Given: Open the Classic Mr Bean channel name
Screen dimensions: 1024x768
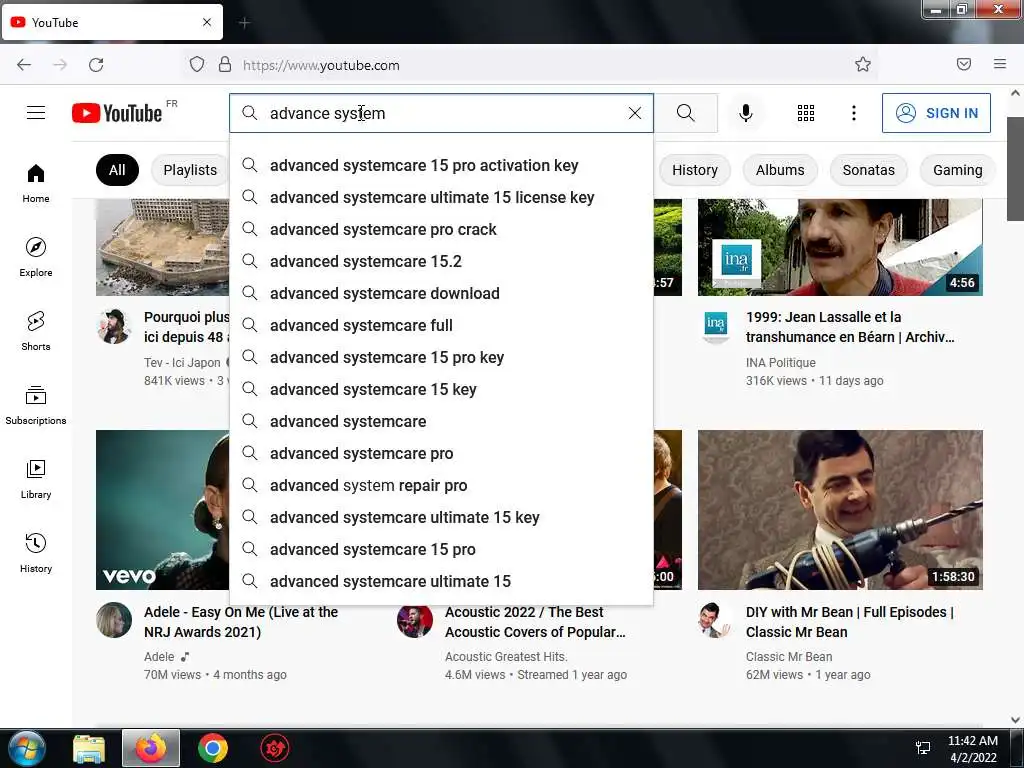Looking at the screenshot, I should 789,657.
